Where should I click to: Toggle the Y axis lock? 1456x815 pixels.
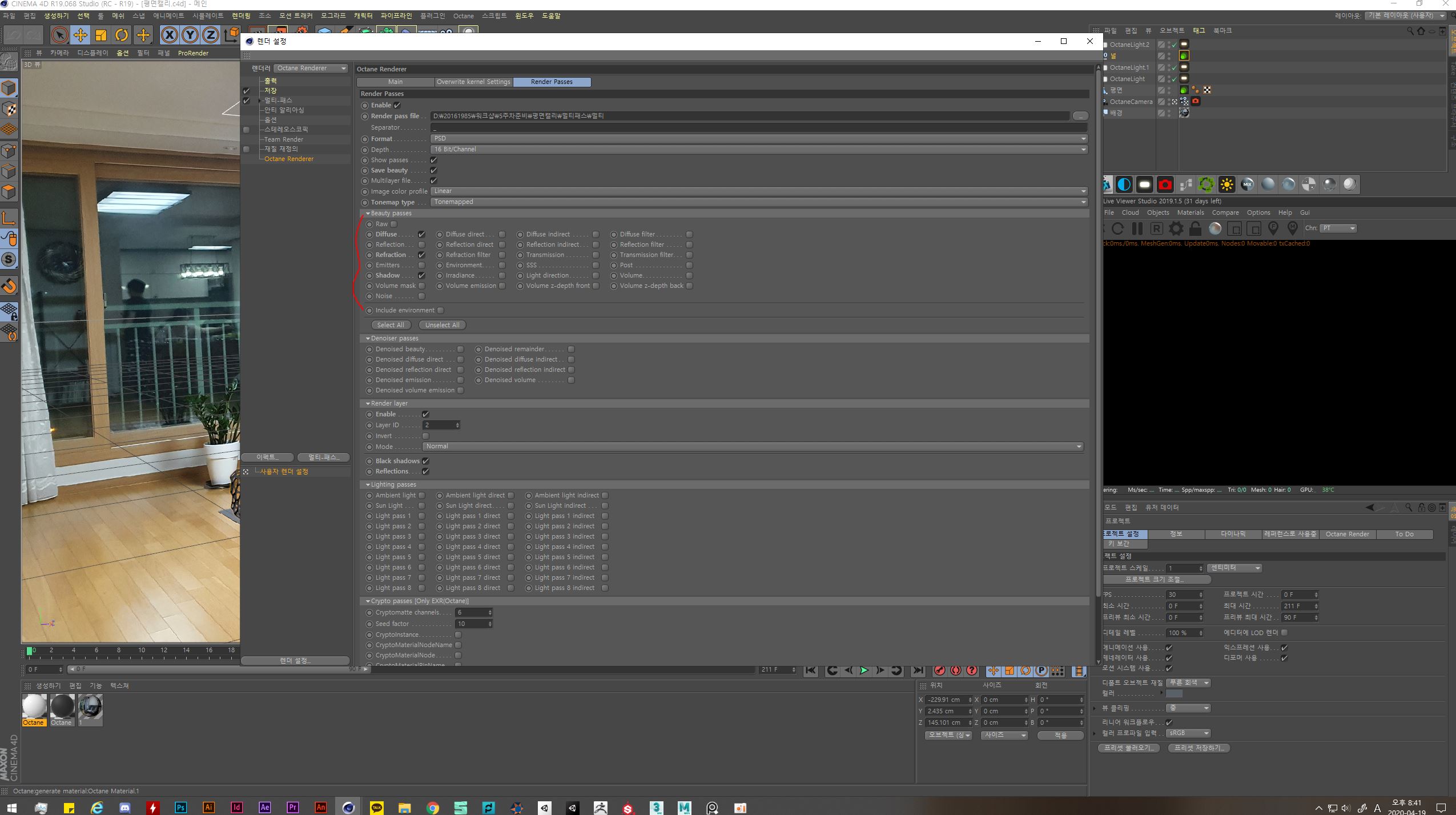(190, 35)
